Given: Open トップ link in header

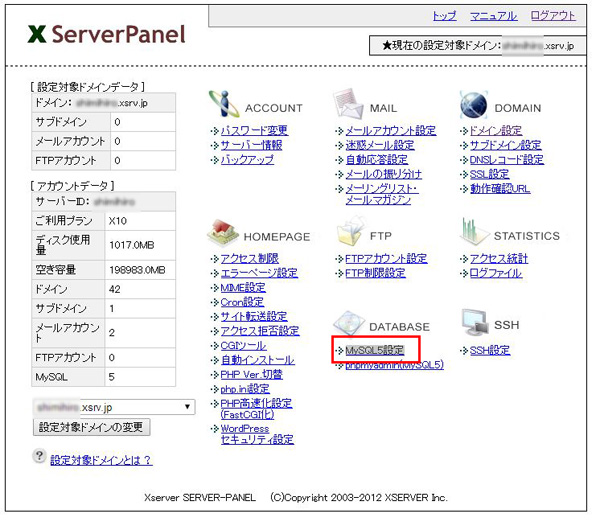Looking at the screenshot, I should point(444,16).
